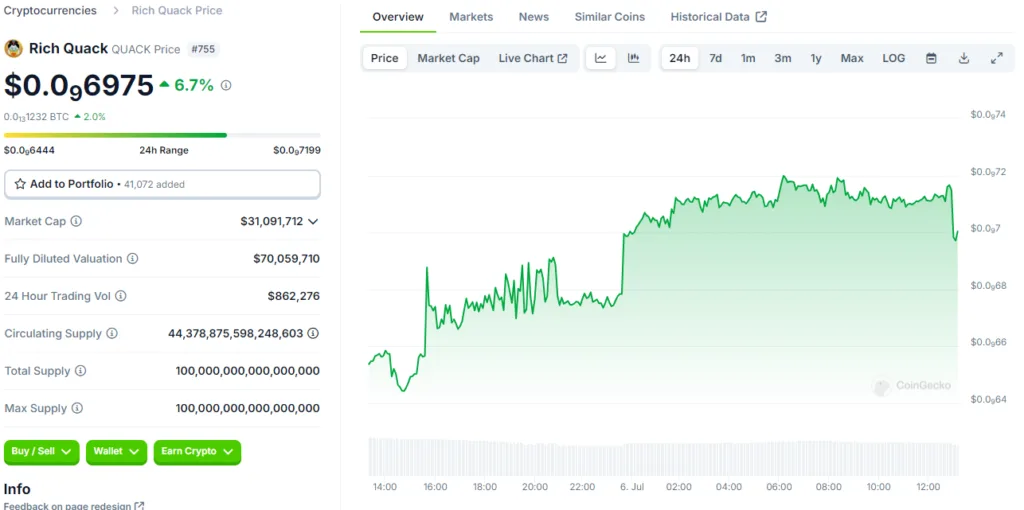Select Max time range
1024x510 pixels.
click(x=852, y=58)
